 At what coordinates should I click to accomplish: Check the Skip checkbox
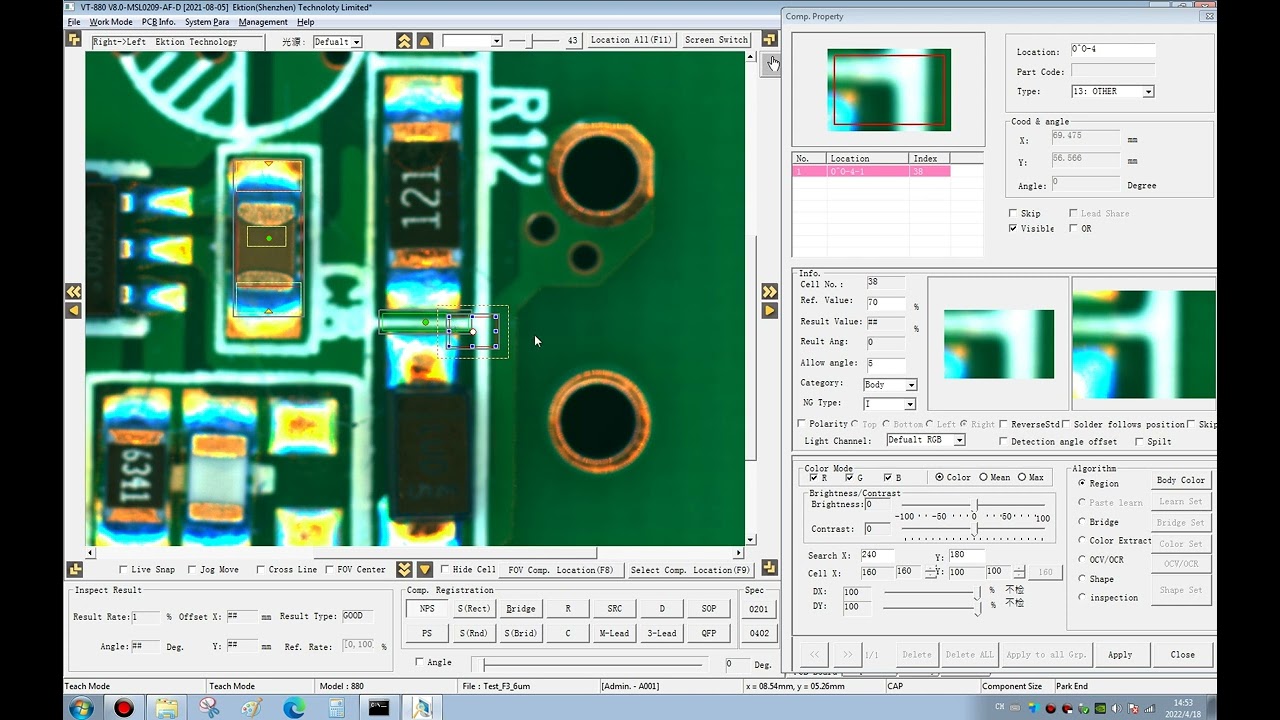click(x=1013, y=214)
